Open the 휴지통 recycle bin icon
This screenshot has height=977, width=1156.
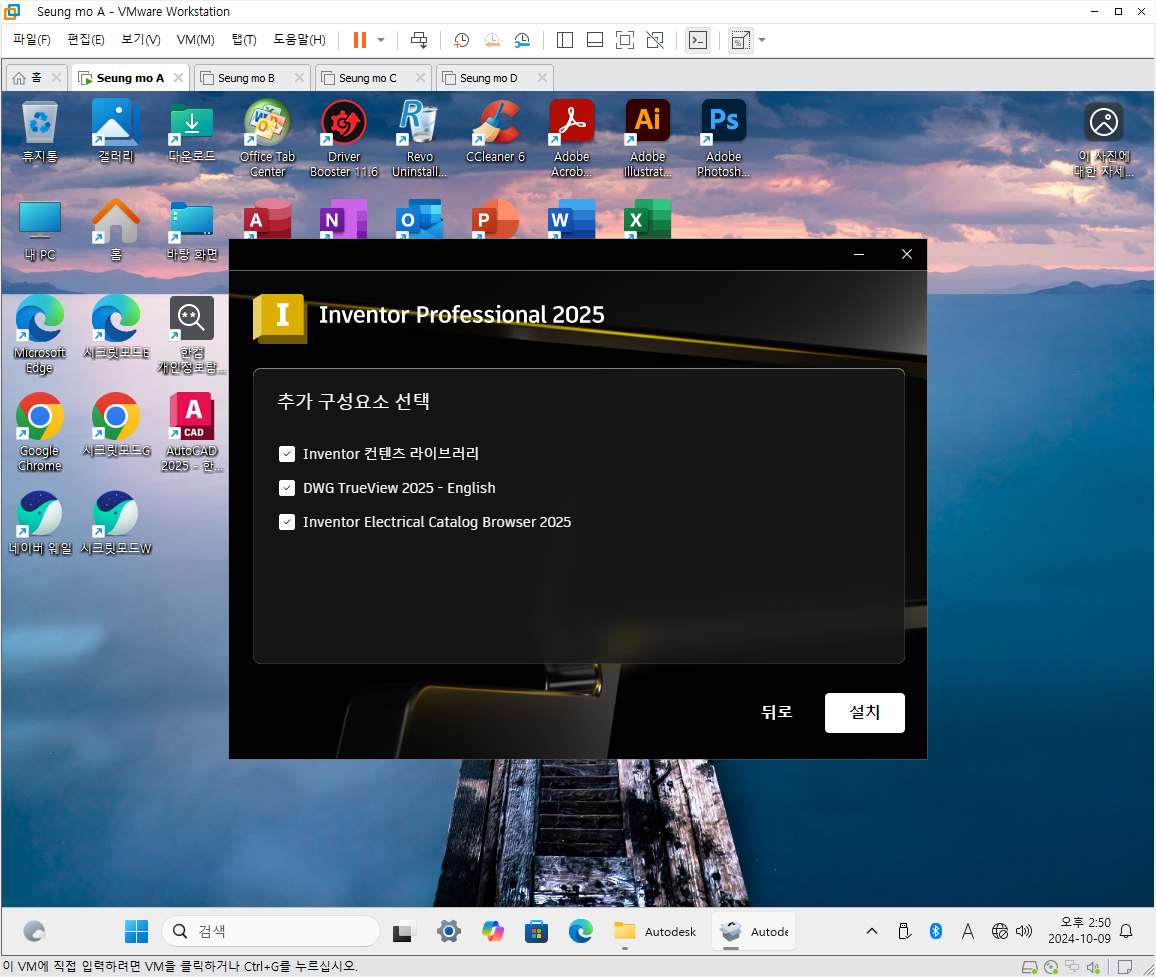tap(40, 132)
